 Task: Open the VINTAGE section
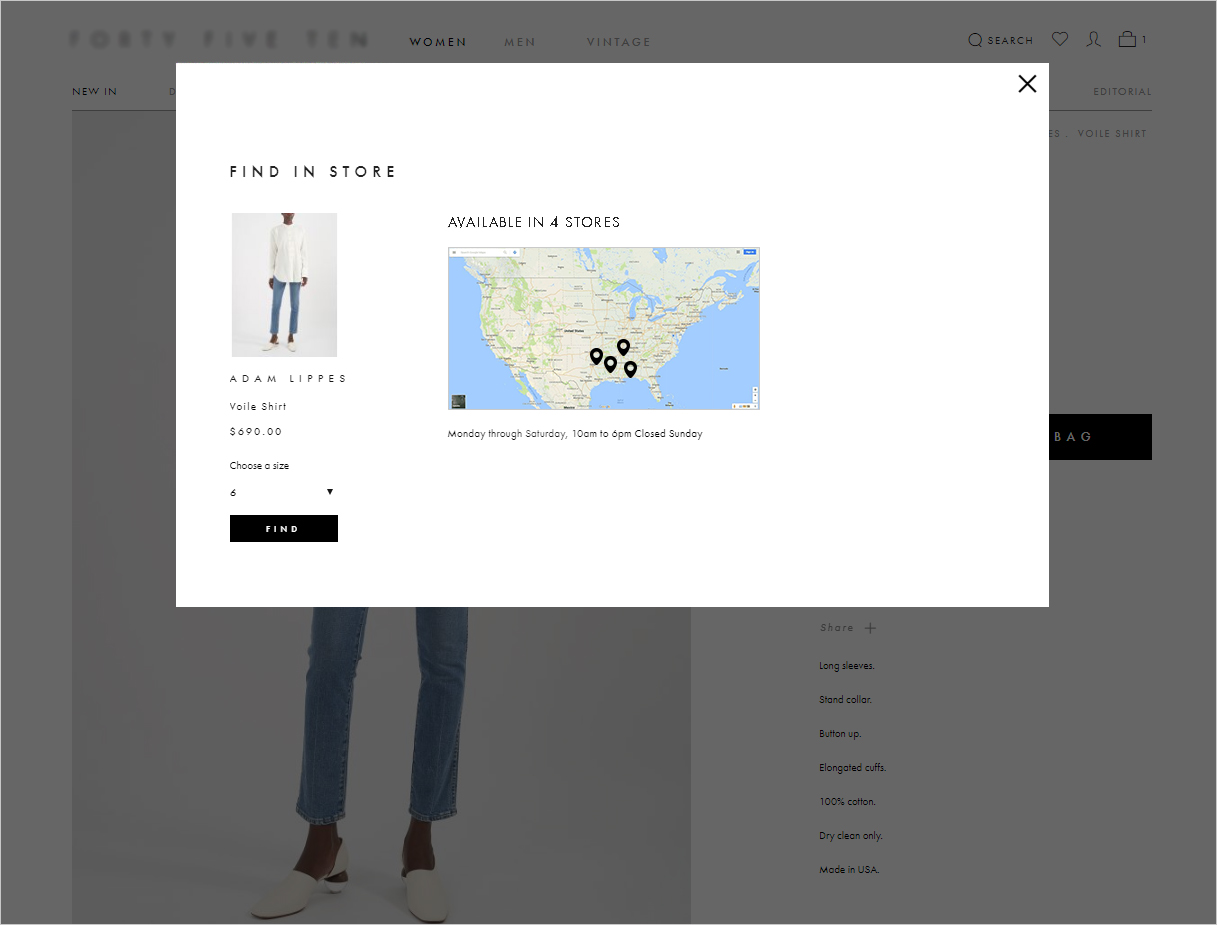(618, 42)
